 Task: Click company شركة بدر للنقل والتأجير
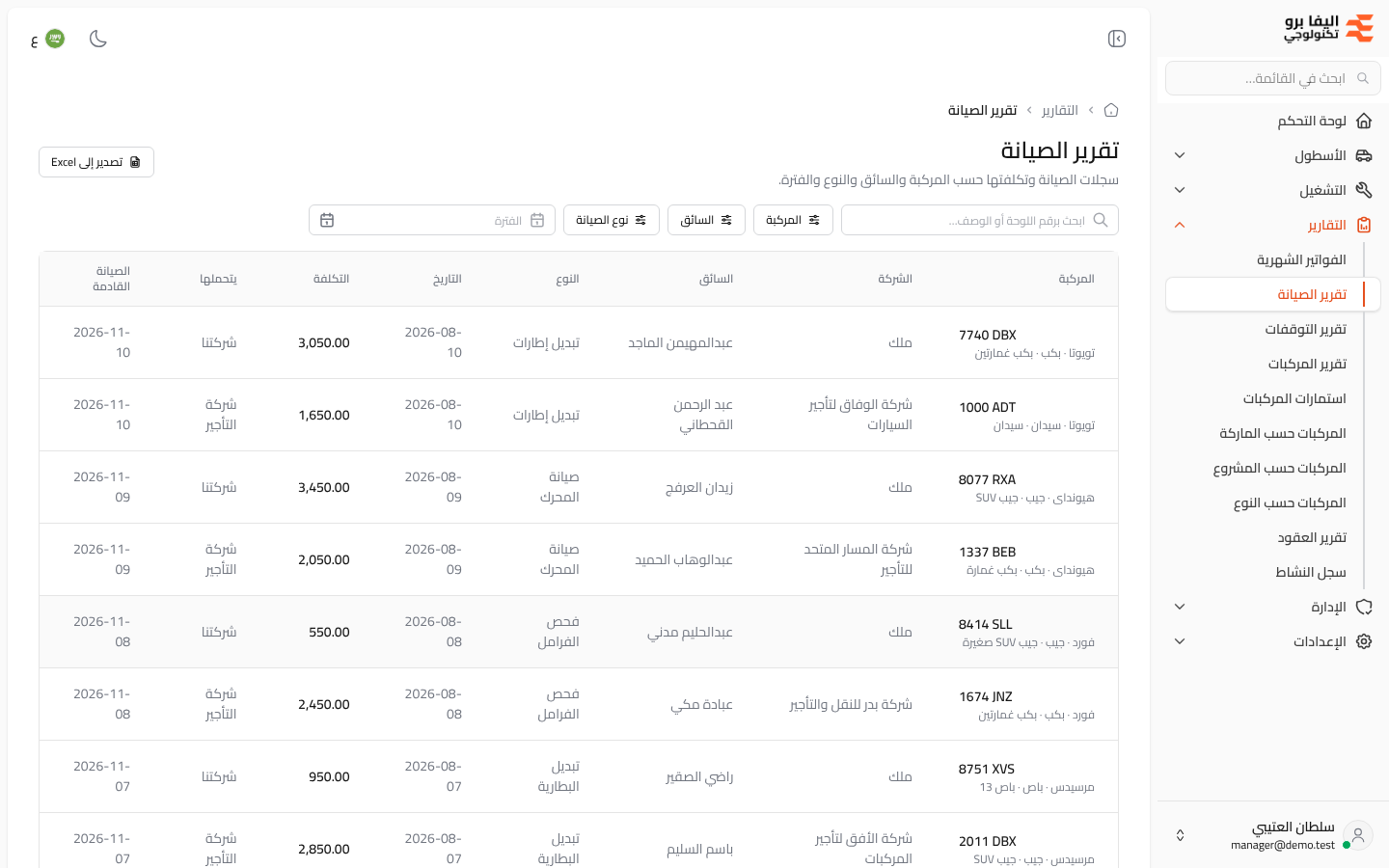tap(851, 704)
